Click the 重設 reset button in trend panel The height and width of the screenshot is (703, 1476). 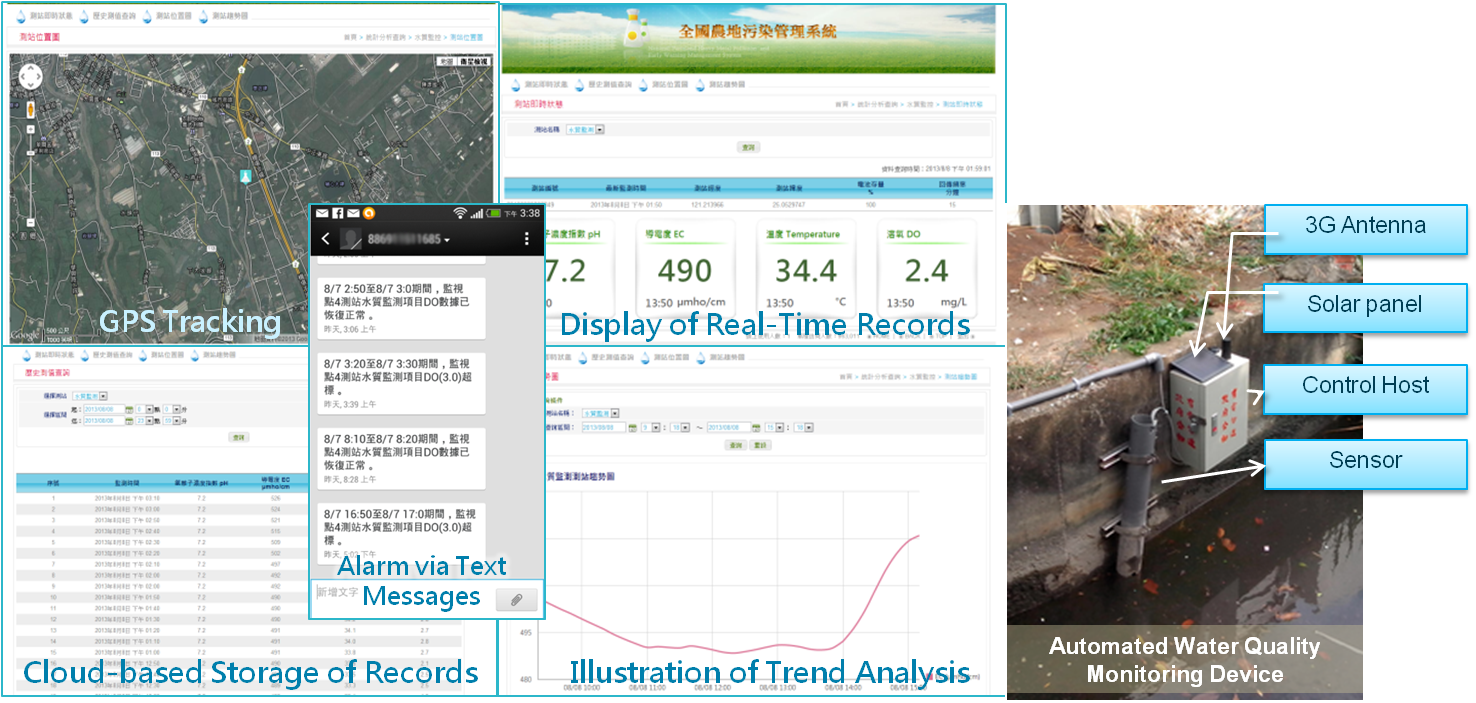coord(760,445)
